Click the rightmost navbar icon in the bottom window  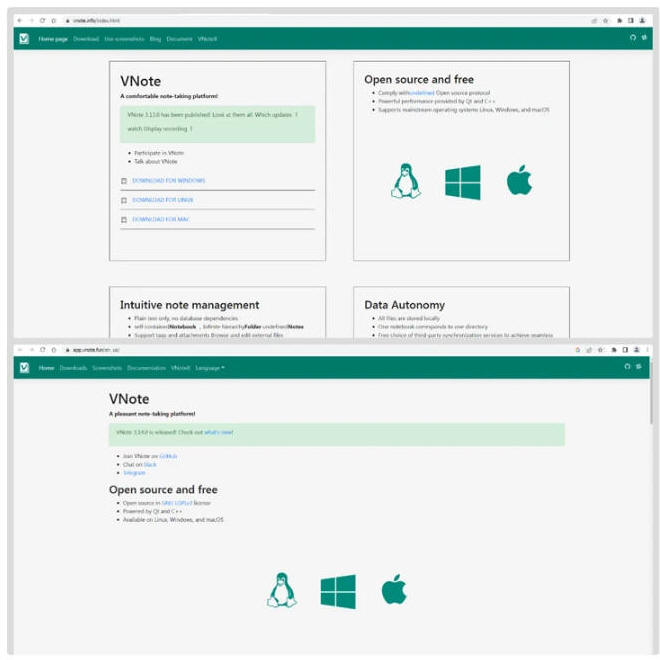click(x=639, y=366)
